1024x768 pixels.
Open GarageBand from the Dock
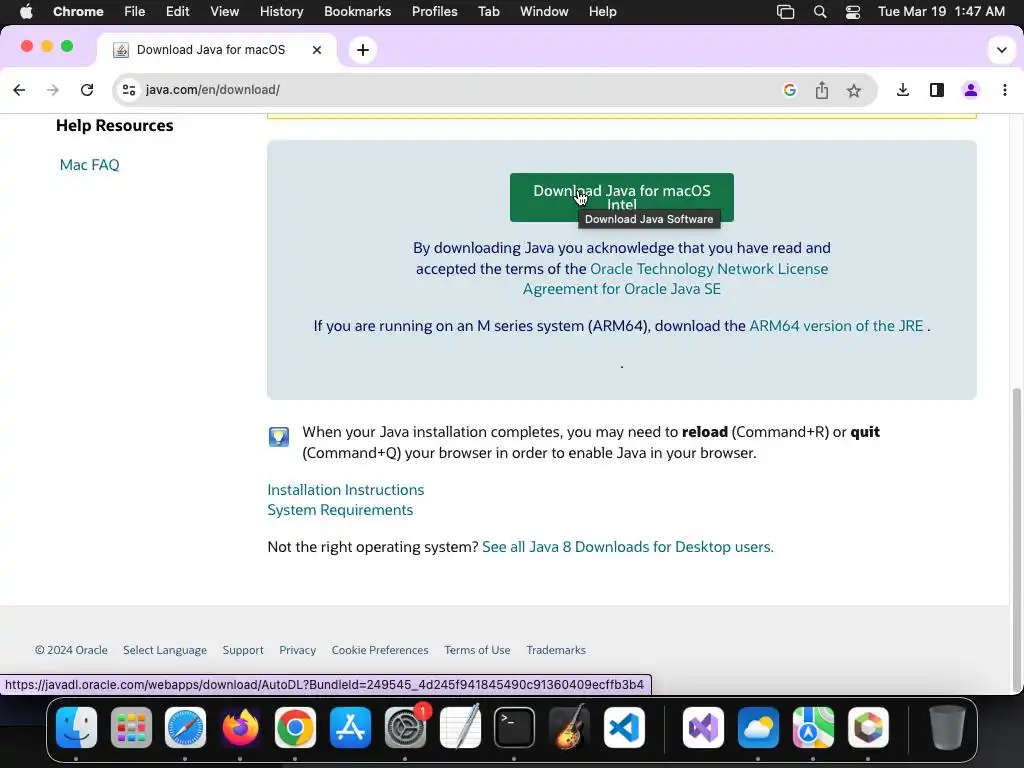click(569, 728)
